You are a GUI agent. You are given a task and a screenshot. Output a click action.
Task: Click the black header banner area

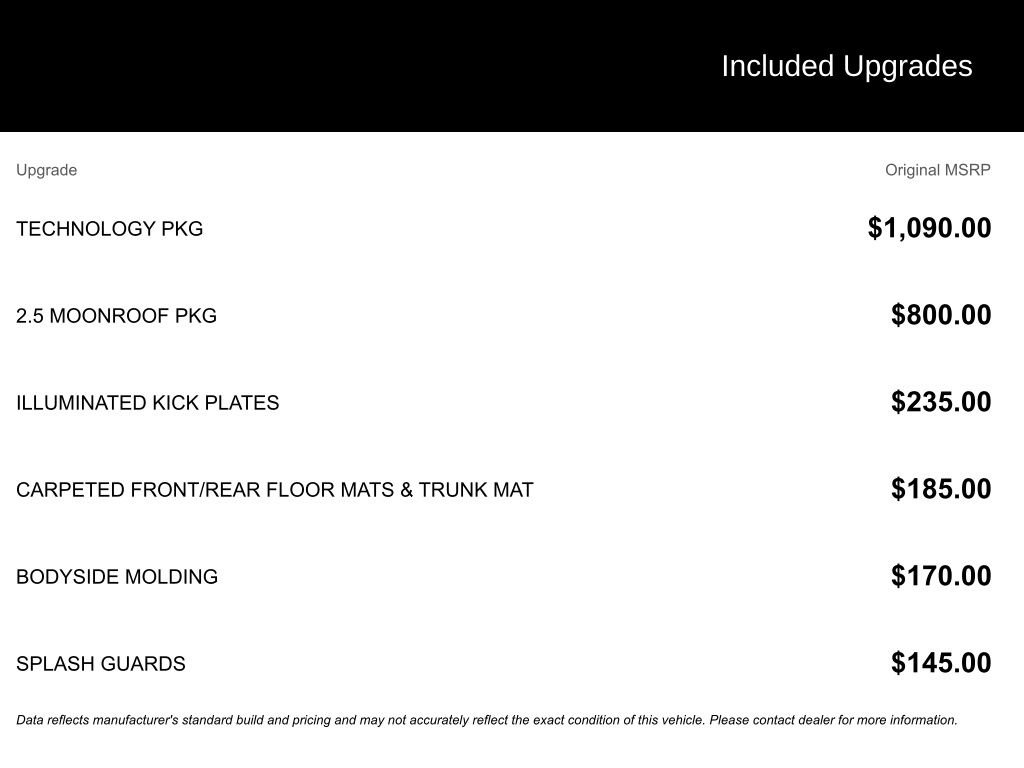point(512,66)
